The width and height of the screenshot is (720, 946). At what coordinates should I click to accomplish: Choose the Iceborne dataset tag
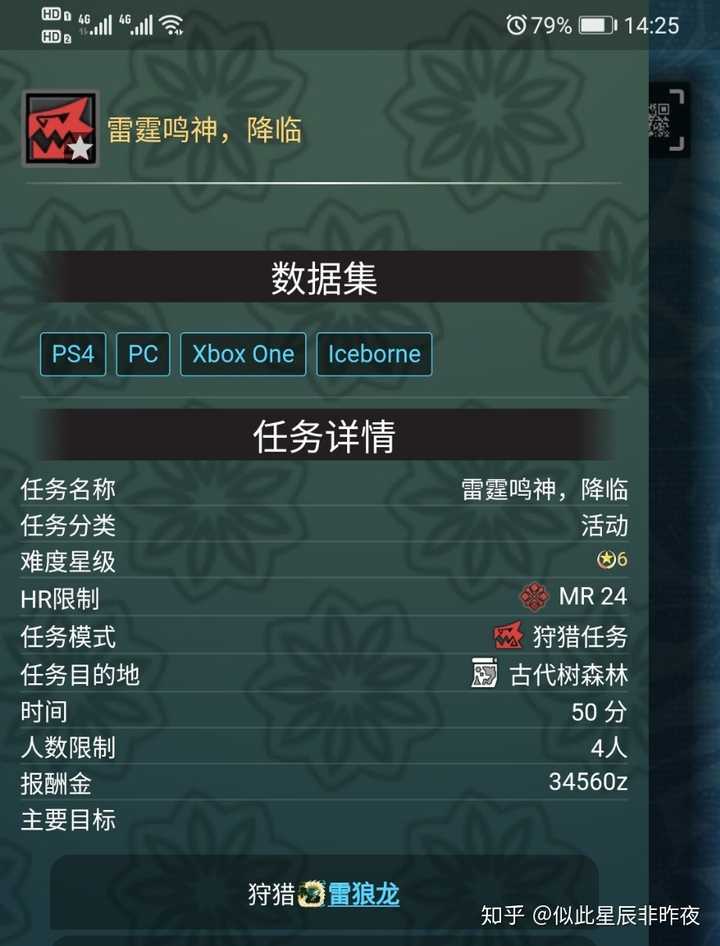[374, 354]
